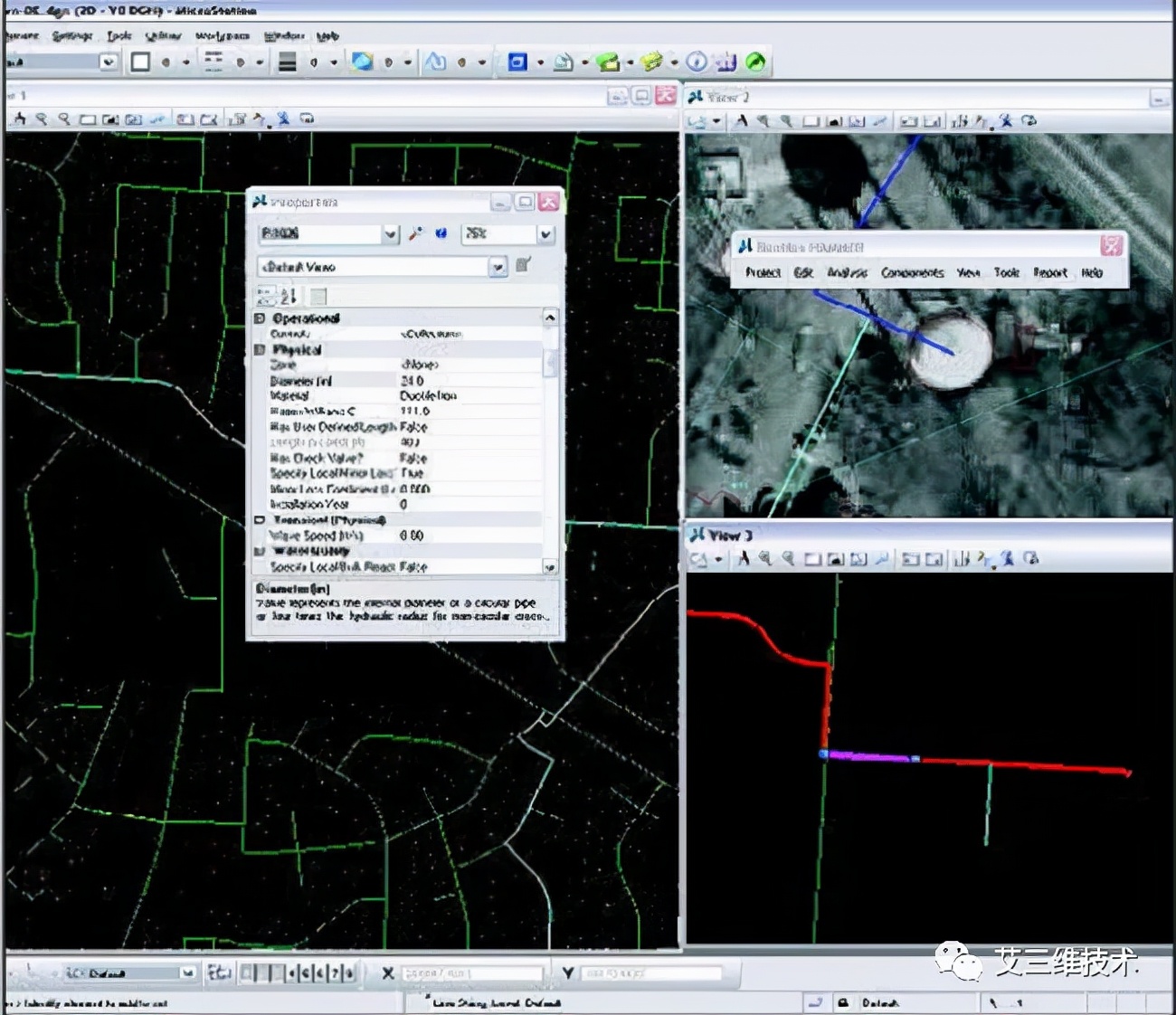Click the Fit View icon in View 3 toolbar
1176x1015 pixels.
[x=836, y=560]
